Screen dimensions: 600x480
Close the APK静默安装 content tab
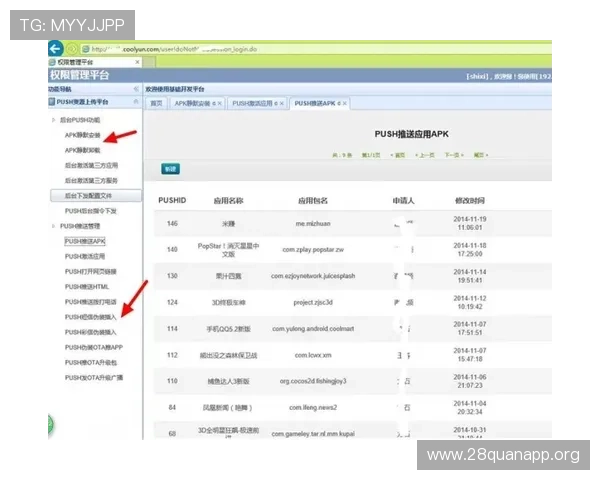(220, 103)
